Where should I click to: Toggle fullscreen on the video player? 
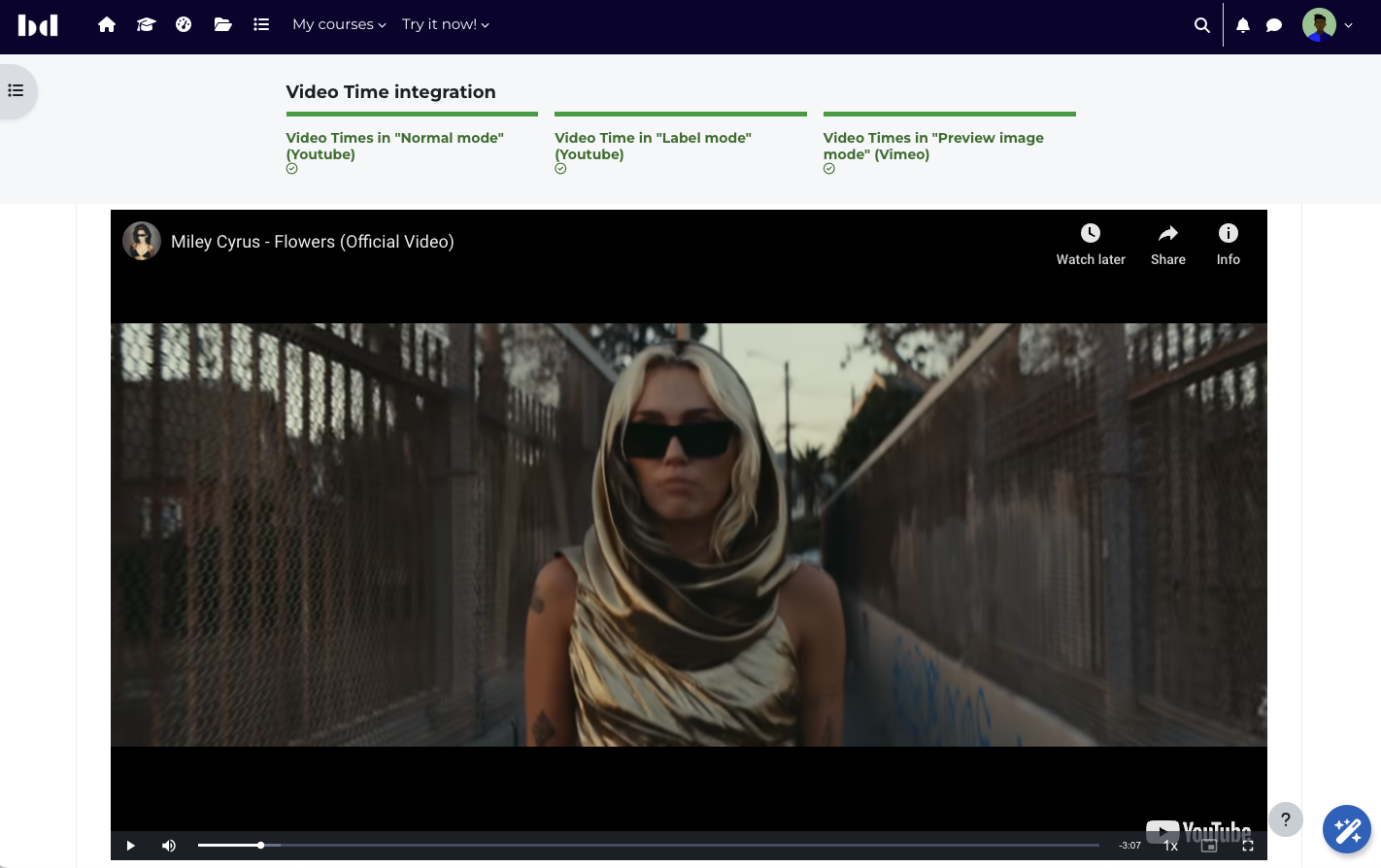[1248, 846]
